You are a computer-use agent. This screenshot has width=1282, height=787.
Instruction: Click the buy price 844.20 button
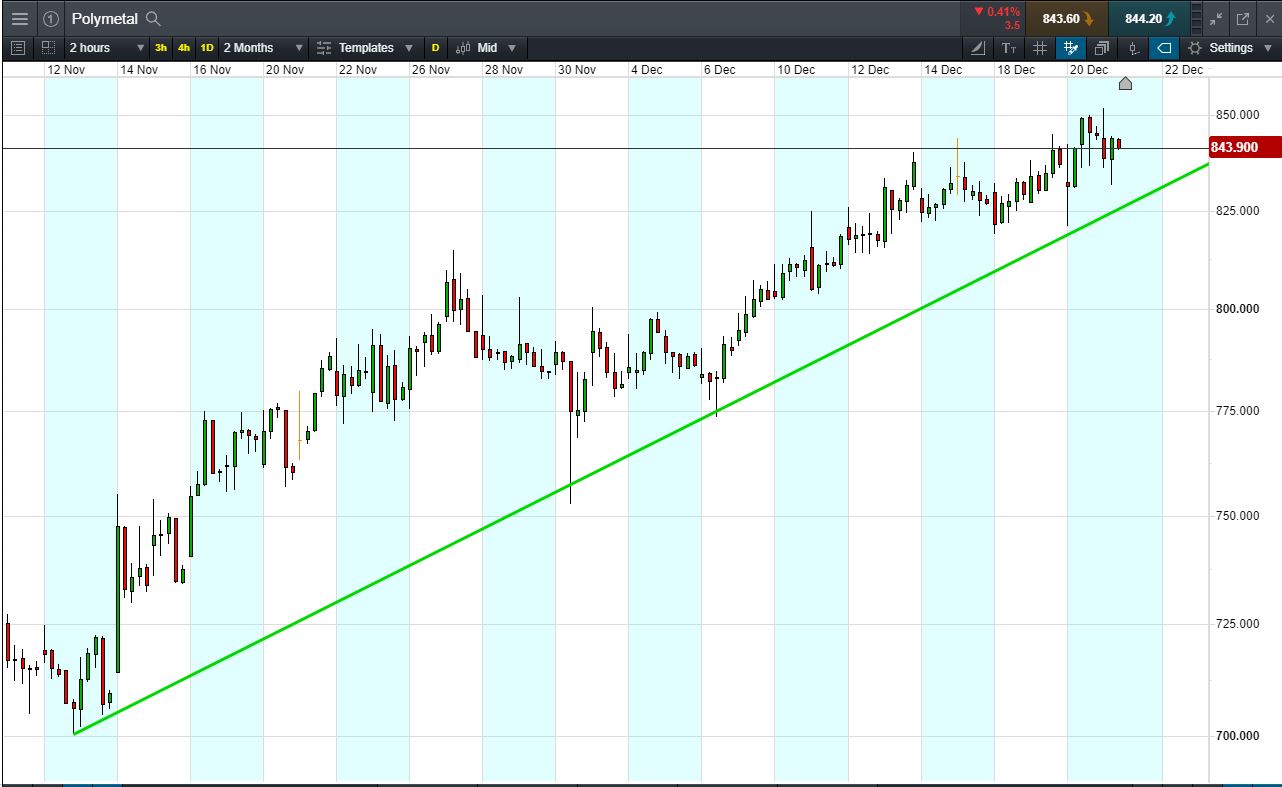tap(1149, 19)
